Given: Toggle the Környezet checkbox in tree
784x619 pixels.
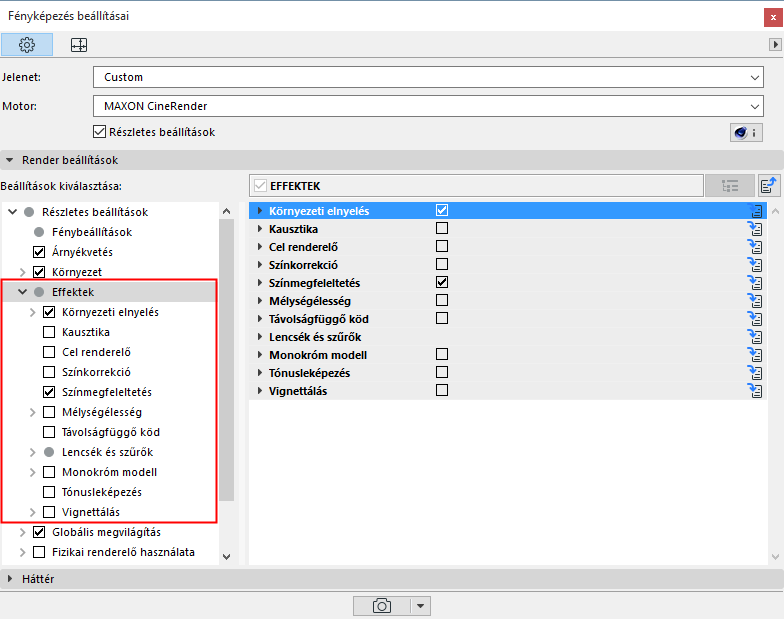Looking at the screenshot, I should [x=39, y=272].
